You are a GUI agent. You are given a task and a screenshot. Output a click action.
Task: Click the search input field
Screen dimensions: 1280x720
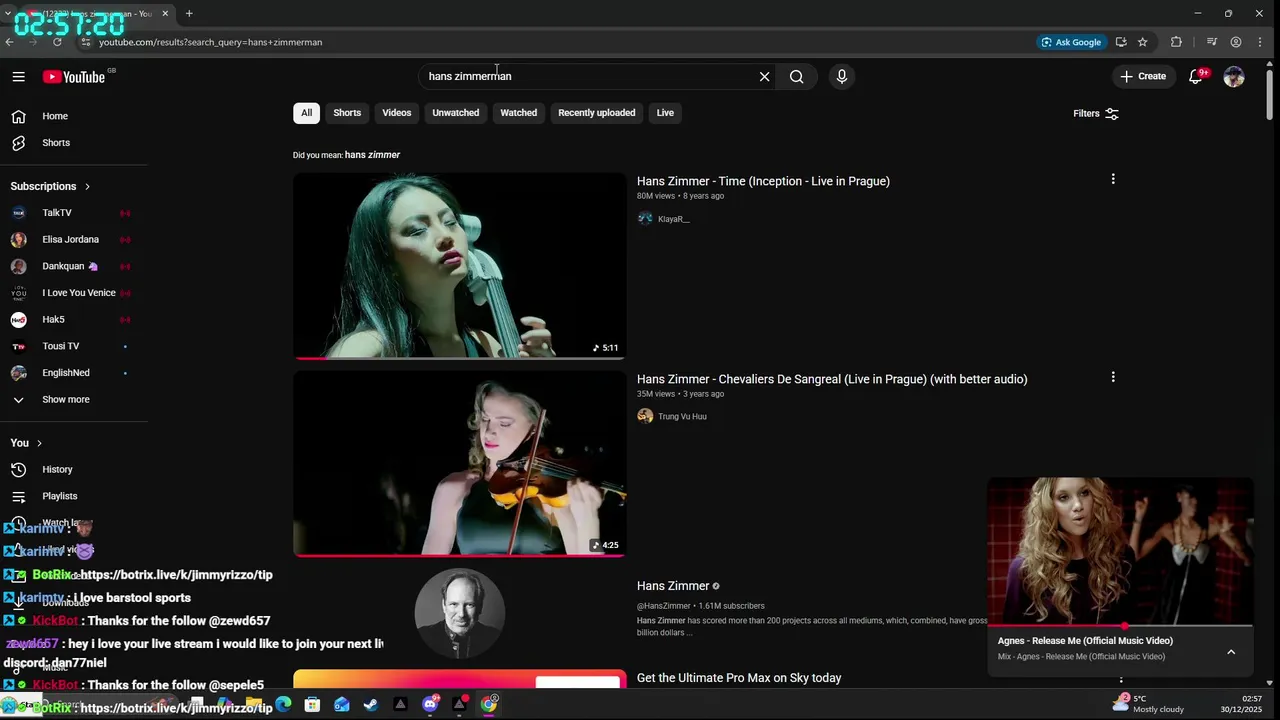point(590,76)
